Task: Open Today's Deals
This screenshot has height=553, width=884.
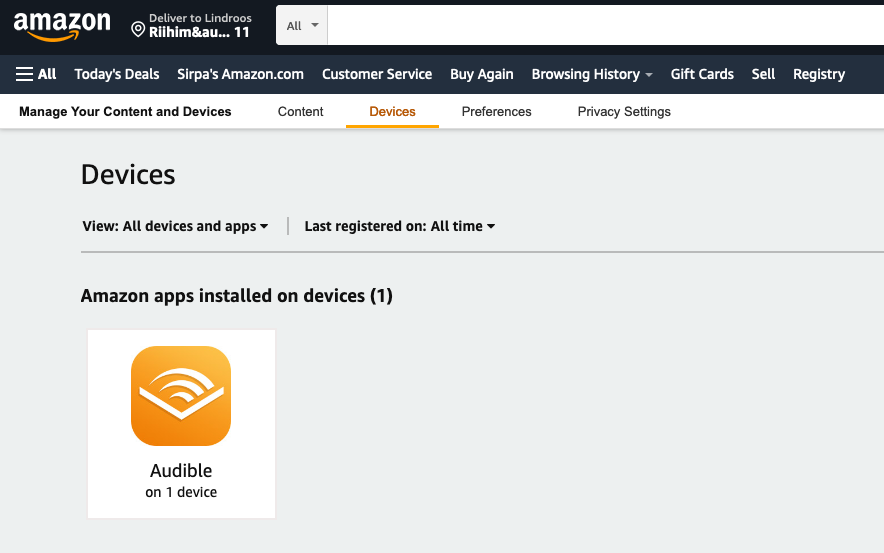Action: tap(117, 74)
